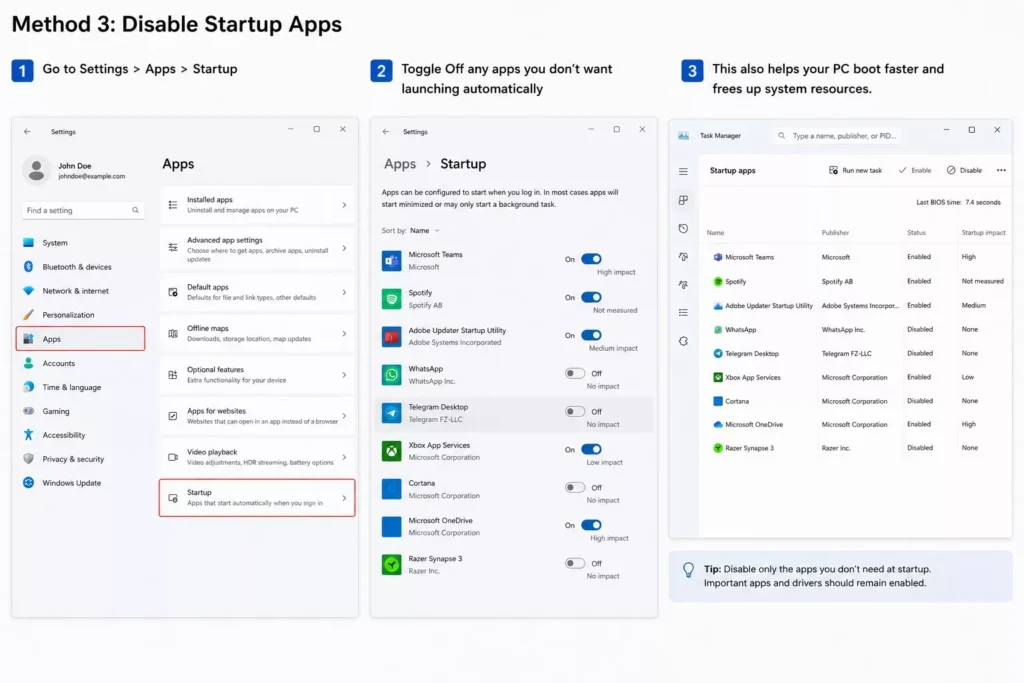Select Razer Synapse 3 row in Task Manager
1024x683 pixels.
coord(857,448)
